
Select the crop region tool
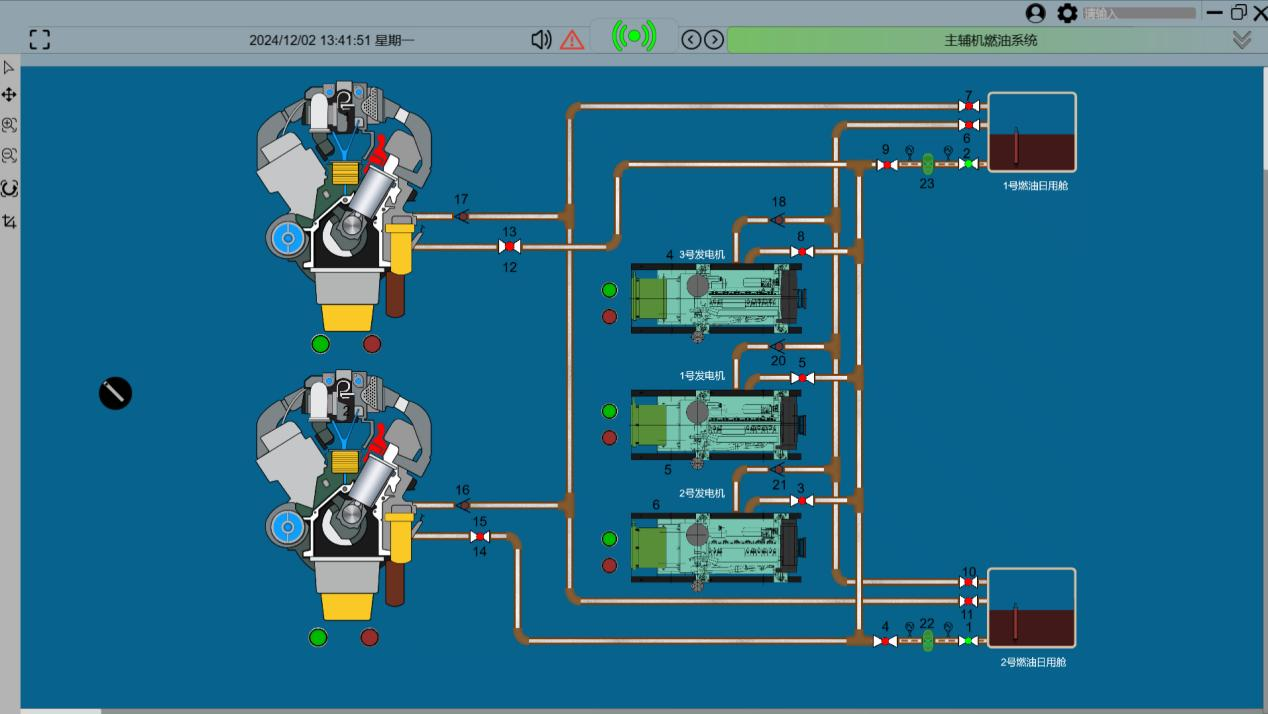click(x=8, y=221)
